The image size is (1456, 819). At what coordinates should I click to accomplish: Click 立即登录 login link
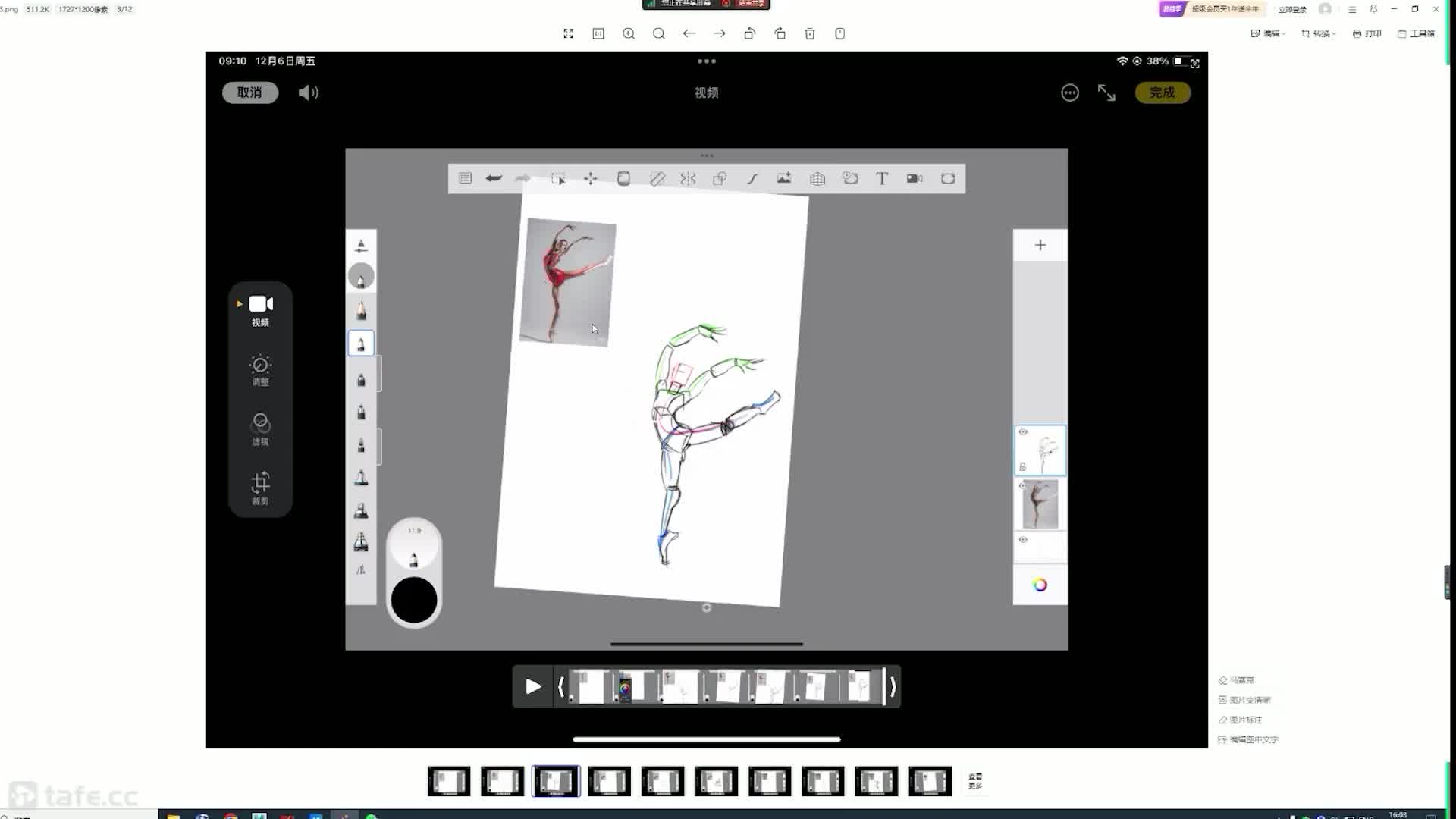(1292, 9)
